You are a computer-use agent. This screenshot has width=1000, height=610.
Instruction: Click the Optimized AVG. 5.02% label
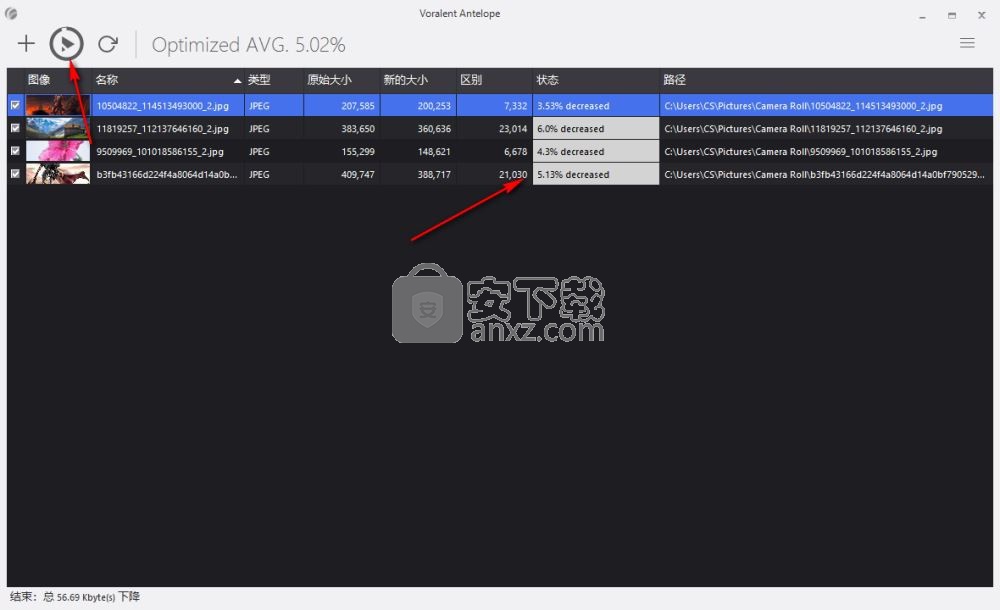click(249, 45)
